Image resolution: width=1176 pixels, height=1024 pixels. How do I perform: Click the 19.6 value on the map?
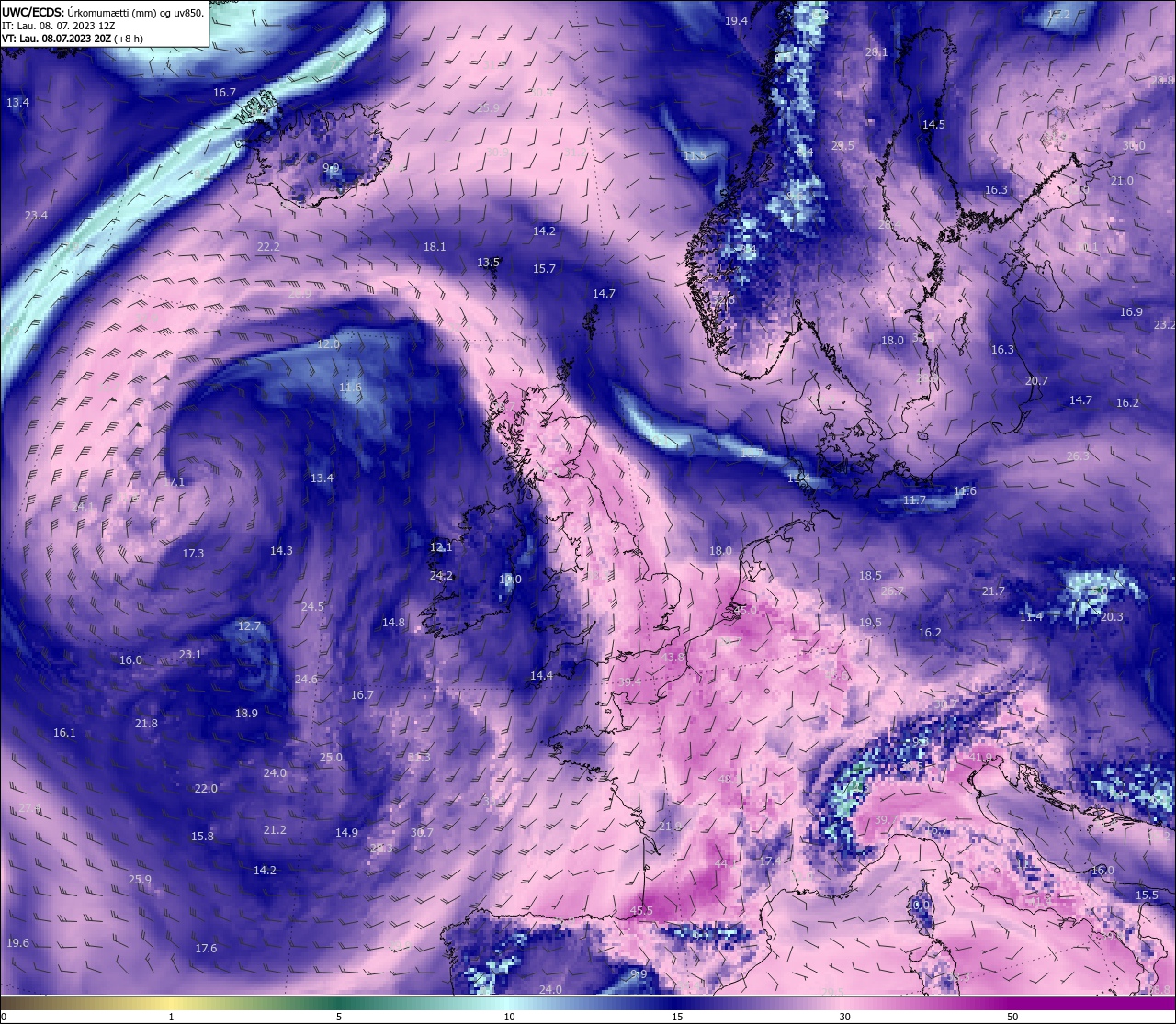click(17, 942)
